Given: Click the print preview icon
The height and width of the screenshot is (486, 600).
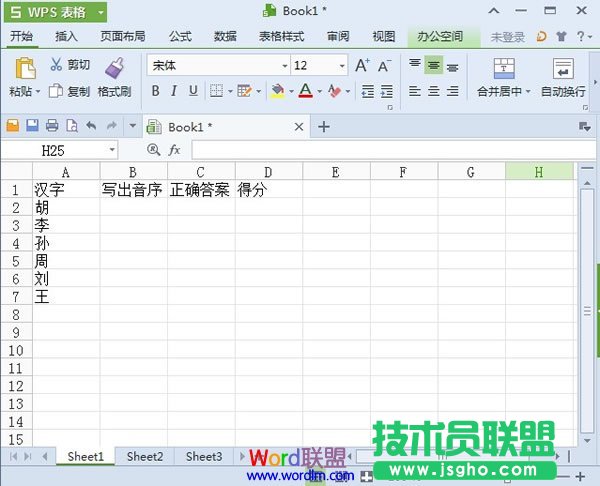Looking at the screenshot, I should (72, 126).
